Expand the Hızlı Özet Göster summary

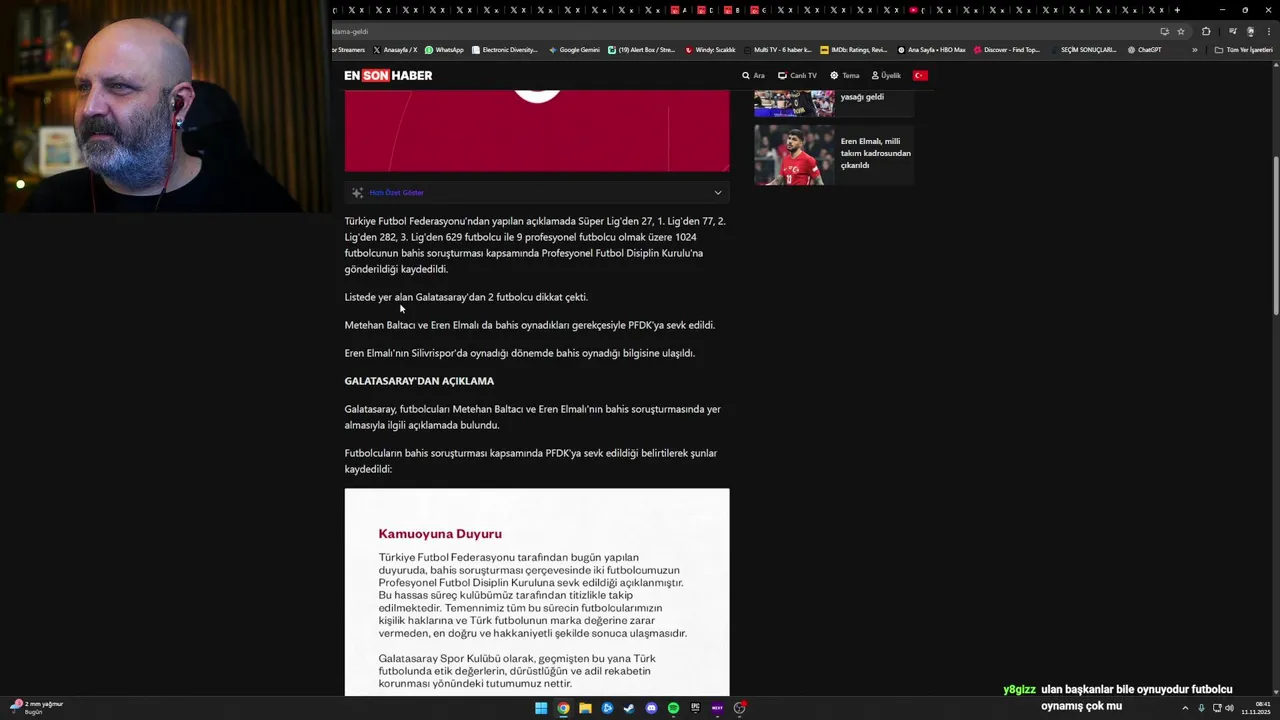[x=717, y=192]
